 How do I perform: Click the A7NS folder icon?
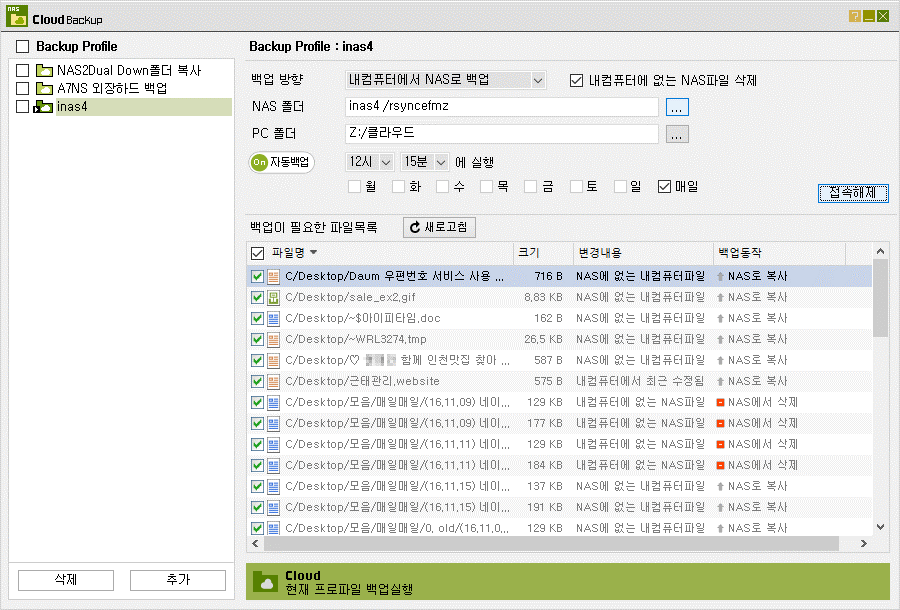tap(44, 88)
